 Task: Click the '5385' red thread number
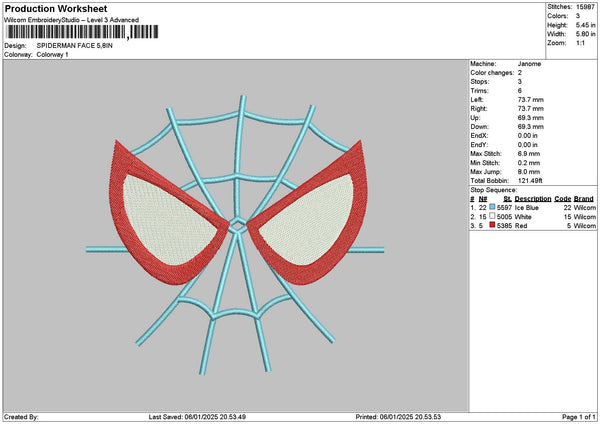coord(504,226)
